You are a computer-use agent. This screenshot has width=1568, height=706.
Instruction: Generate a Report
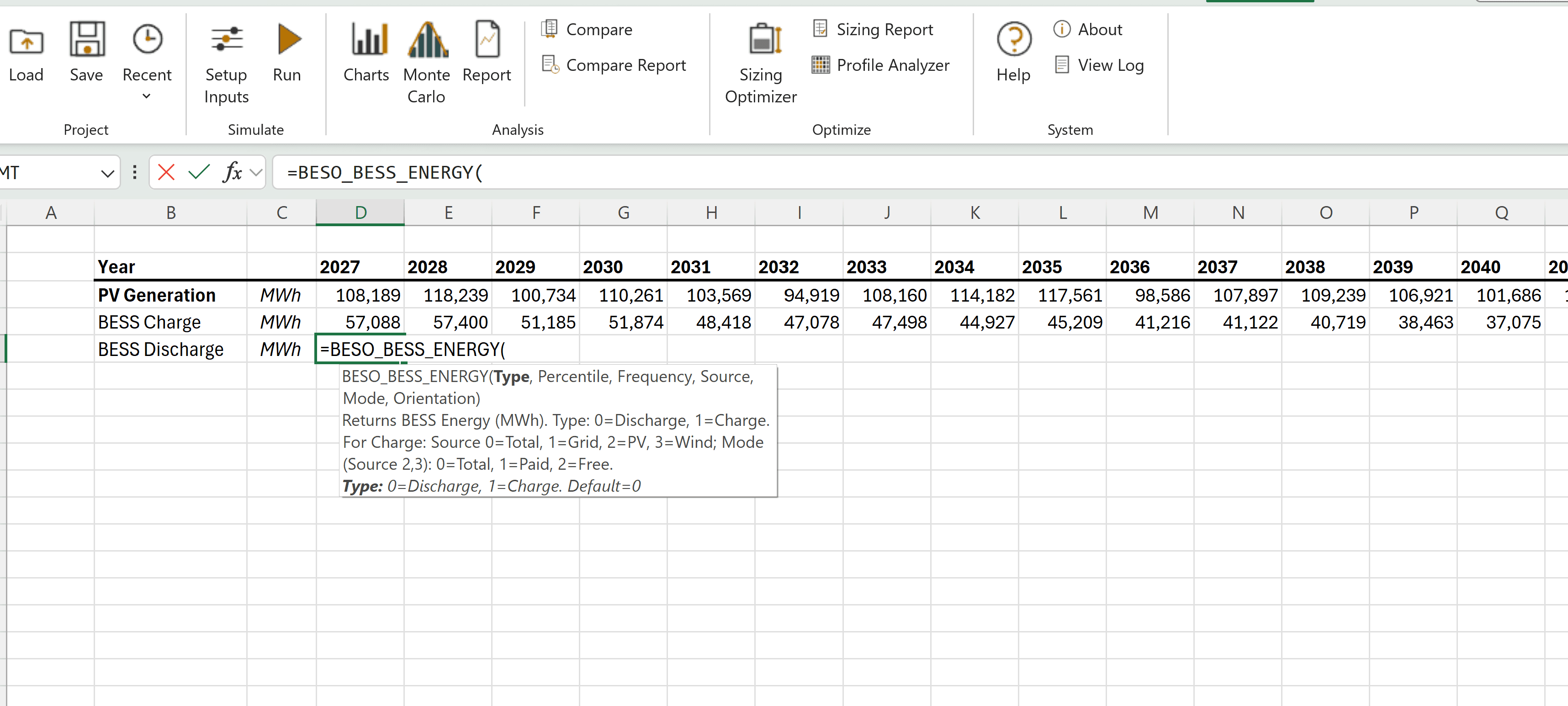tap(487, 55)
